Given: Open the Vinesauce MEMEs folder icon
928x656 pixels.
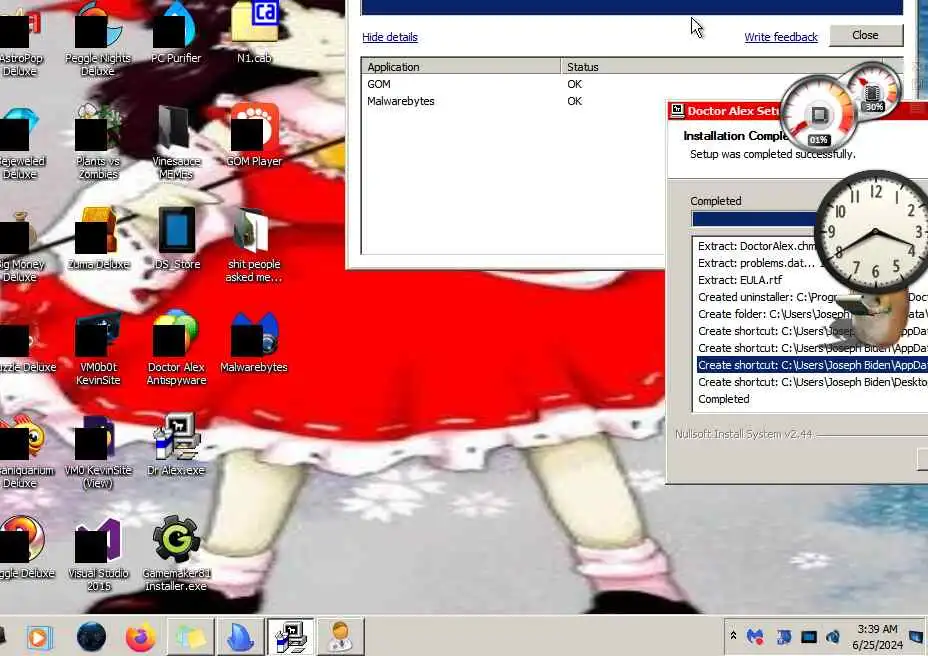Looking at the screenshot, I should [x=176, y=142].
